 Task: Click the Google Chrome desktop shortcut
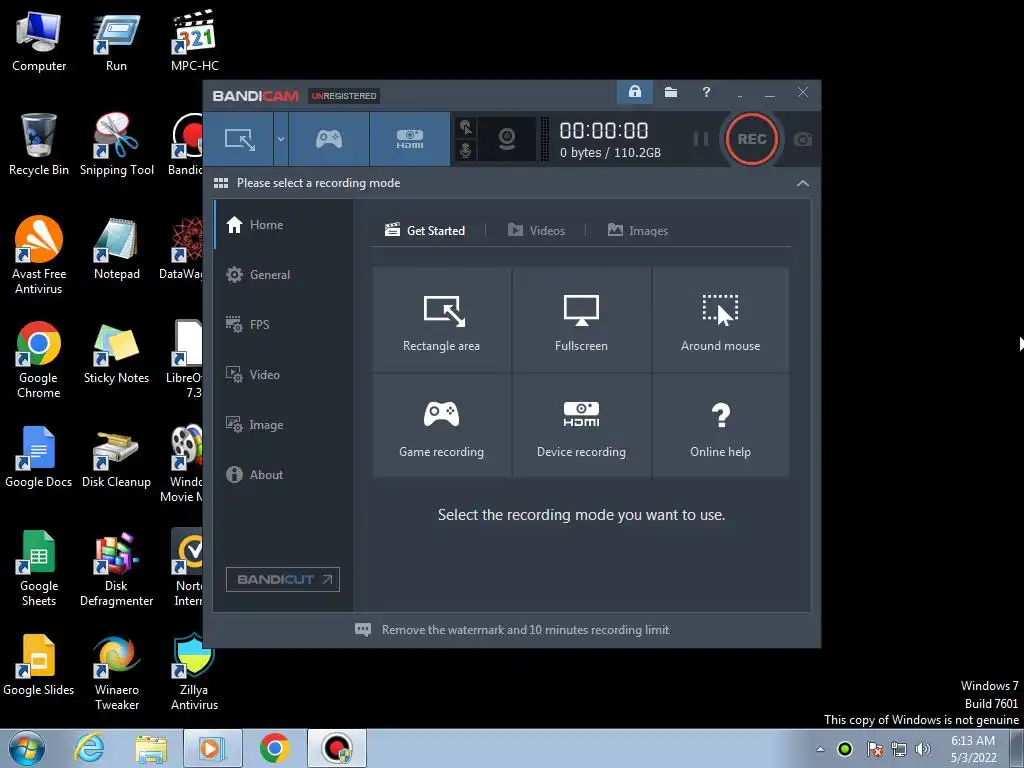coord(39,360)
